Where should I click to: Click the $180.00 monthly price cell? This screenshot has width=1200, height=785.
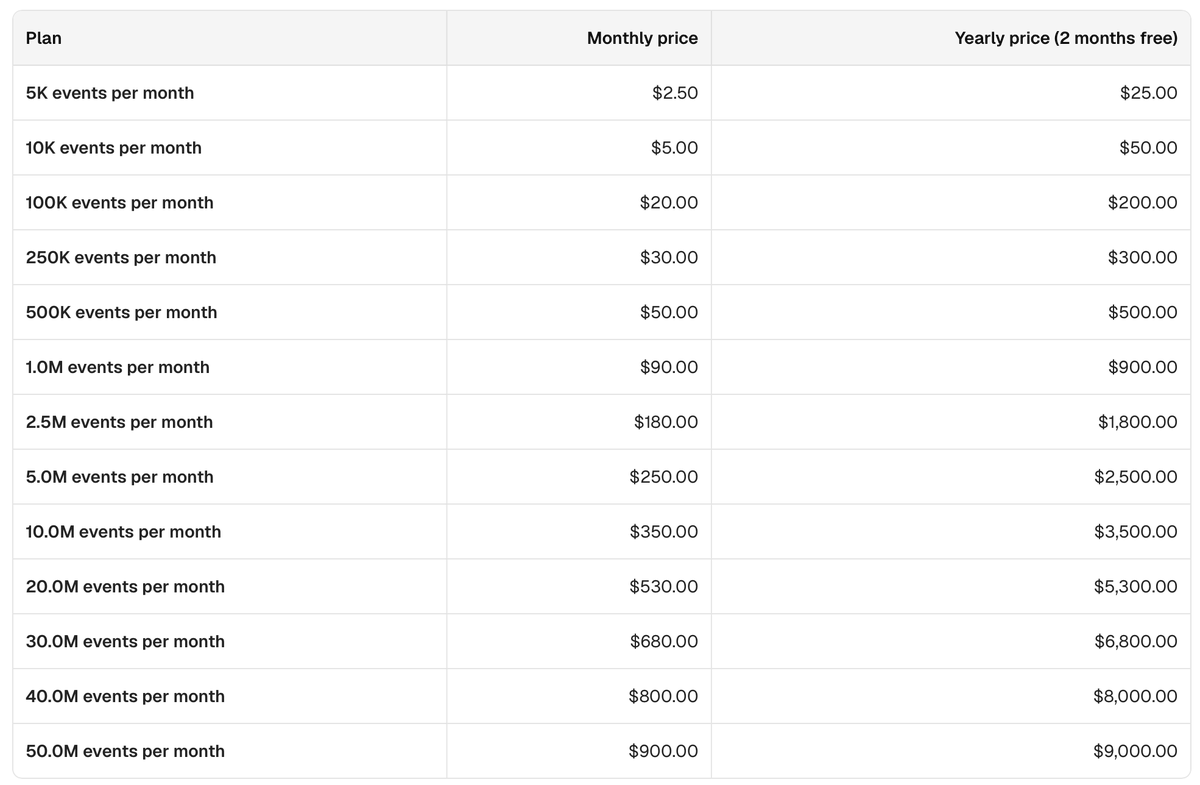click(x=666, y=422)
